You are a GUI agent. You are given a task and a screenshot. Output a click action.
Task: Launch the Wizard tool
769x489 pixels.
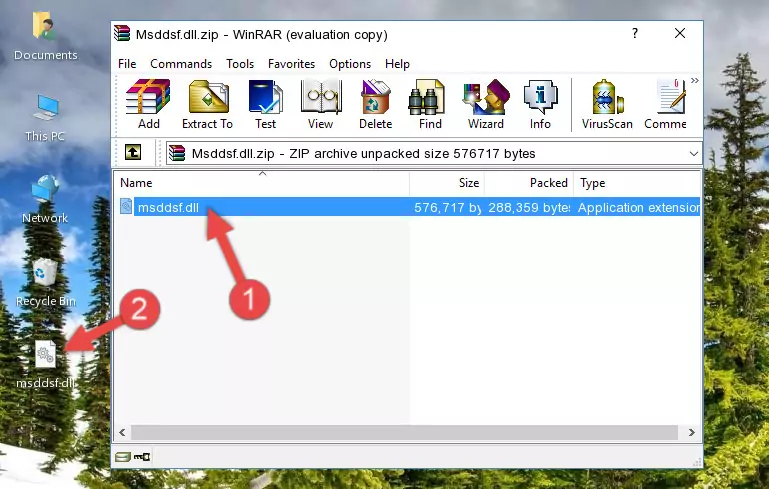click(x=486, y=104)
